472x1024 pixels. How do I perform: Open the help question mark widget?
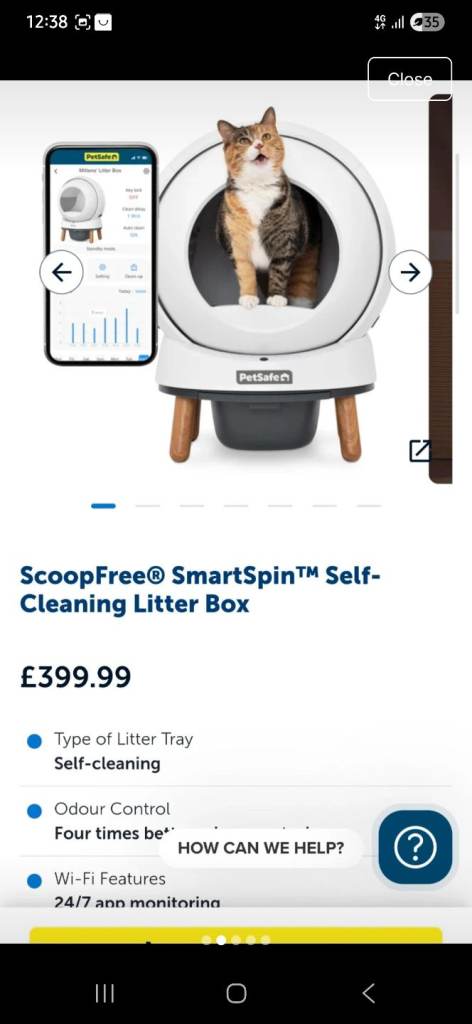pos(415,847)
